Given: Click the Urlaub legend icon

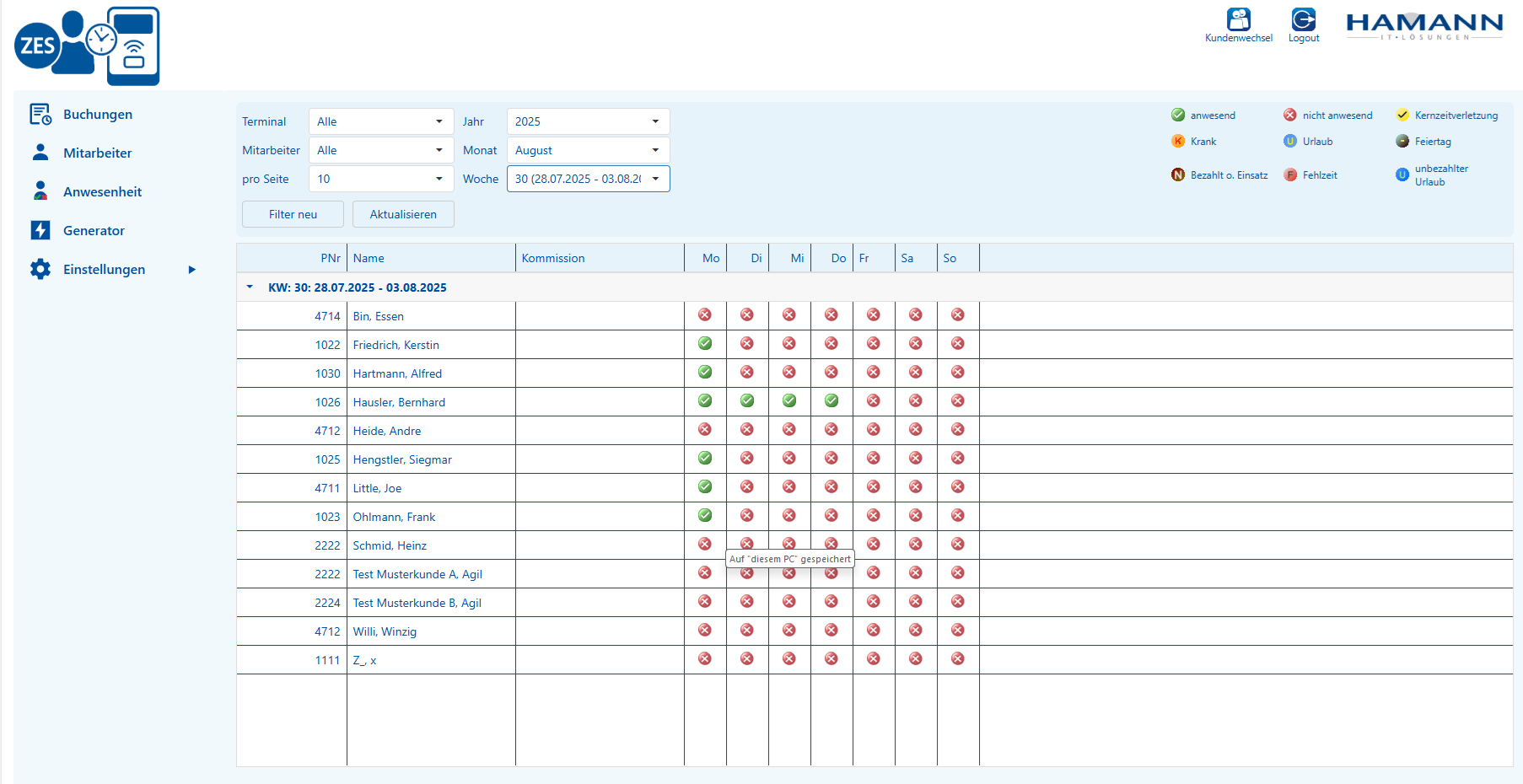Looking at the screenshot, I should coord(1290,141).
